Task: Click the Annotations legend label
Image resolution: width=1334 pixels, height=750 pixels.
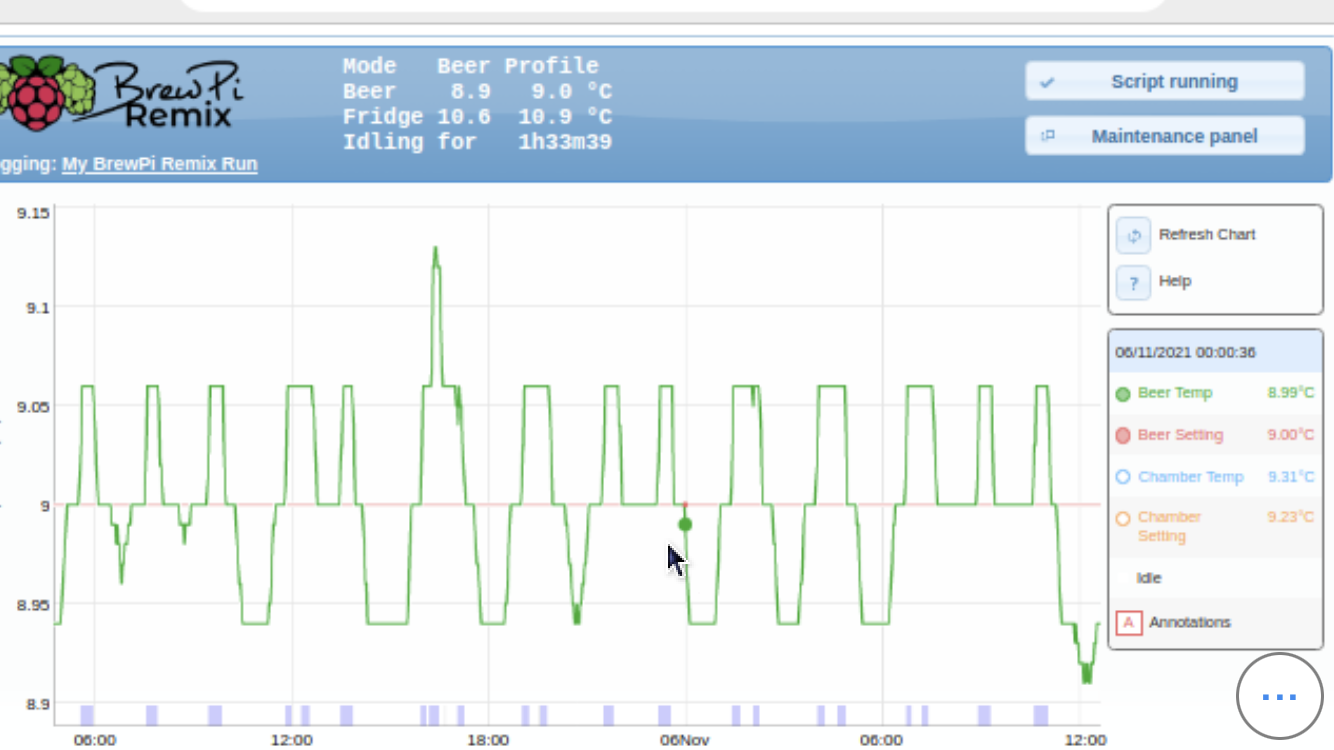Action: (x=1189, y=622)
